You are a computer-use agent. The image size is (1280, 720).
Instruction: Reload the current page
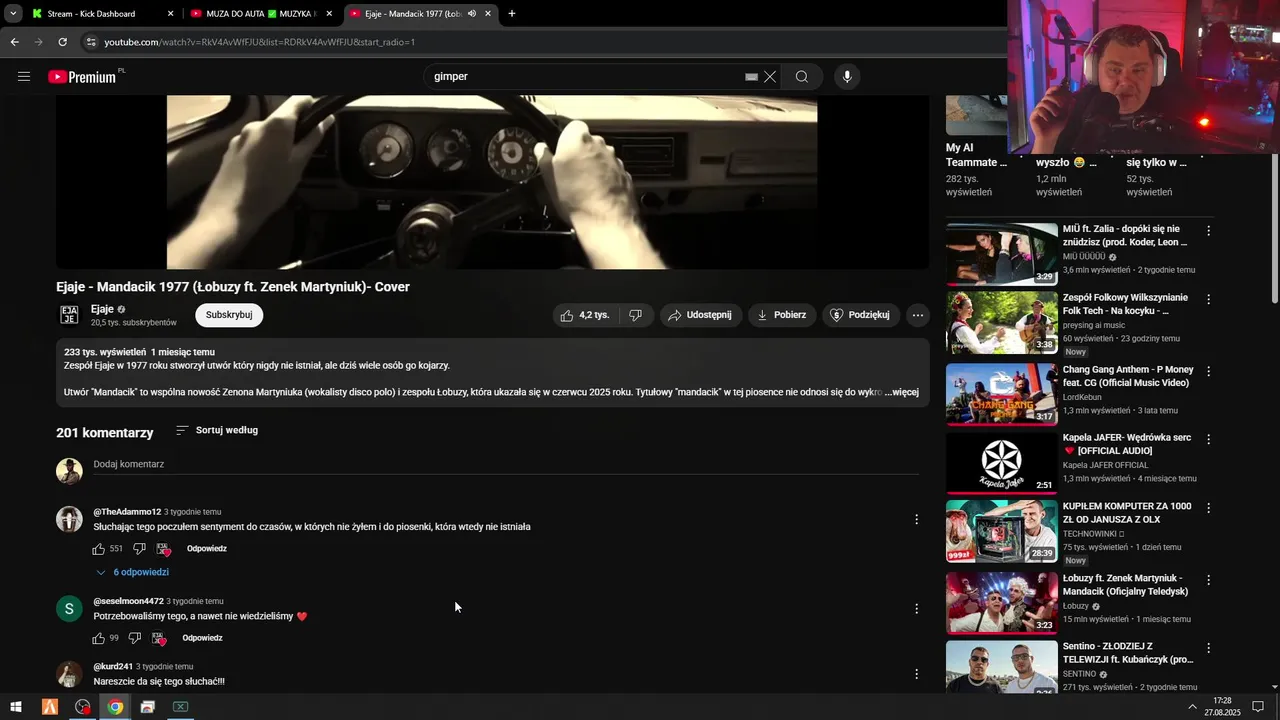[x=62, y=42]
